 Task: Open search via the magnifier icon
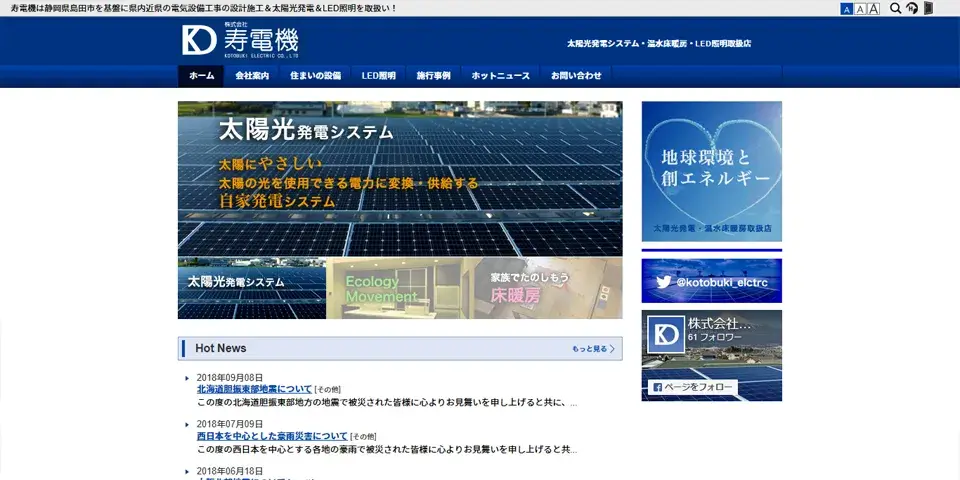click(x=895, y=8)
